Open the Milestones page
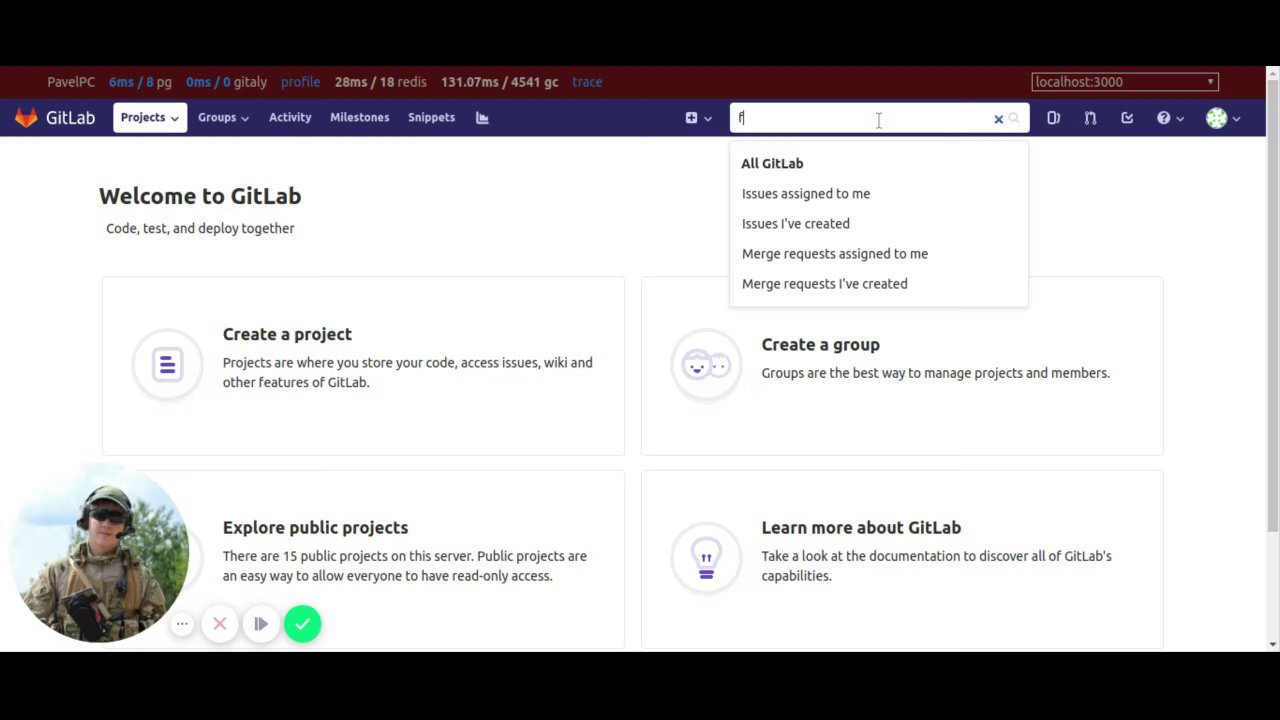Image resolution: width=1280 pixels, height=720 pixels. coord(360,118)
